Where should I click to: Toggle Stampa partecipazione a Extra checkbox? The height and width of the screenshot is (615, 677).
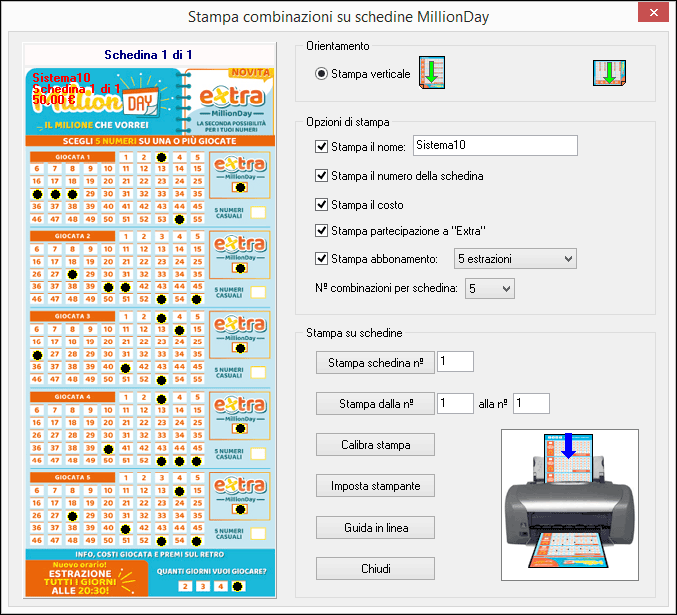(x=321, y=231)
